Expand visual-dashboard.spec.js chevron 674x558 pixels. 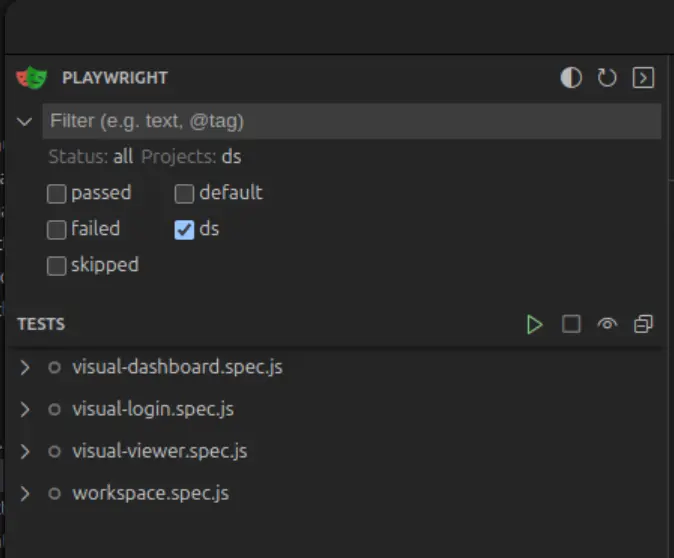click(x=25, y=367)
